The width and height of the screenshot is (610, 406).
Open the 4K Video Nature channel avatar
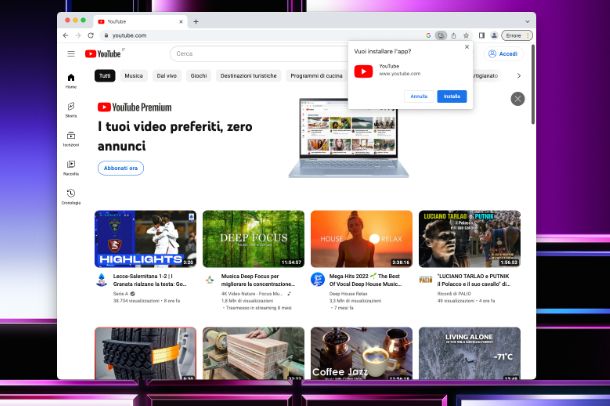210,279
